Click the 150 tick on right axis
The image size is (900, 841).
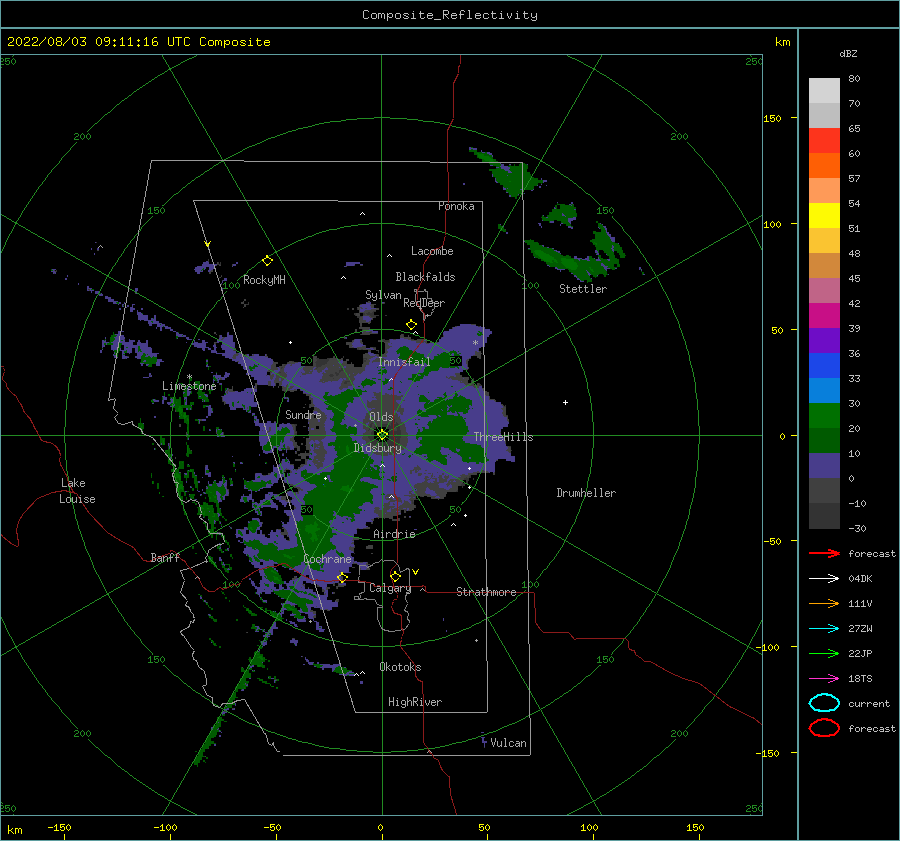pos(772,118)
